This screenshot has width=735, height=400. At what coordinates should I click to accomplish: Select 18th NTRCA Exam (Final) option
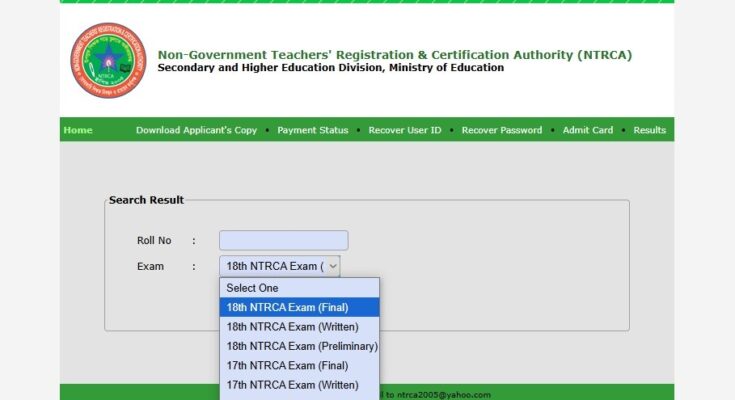(300, 307)
